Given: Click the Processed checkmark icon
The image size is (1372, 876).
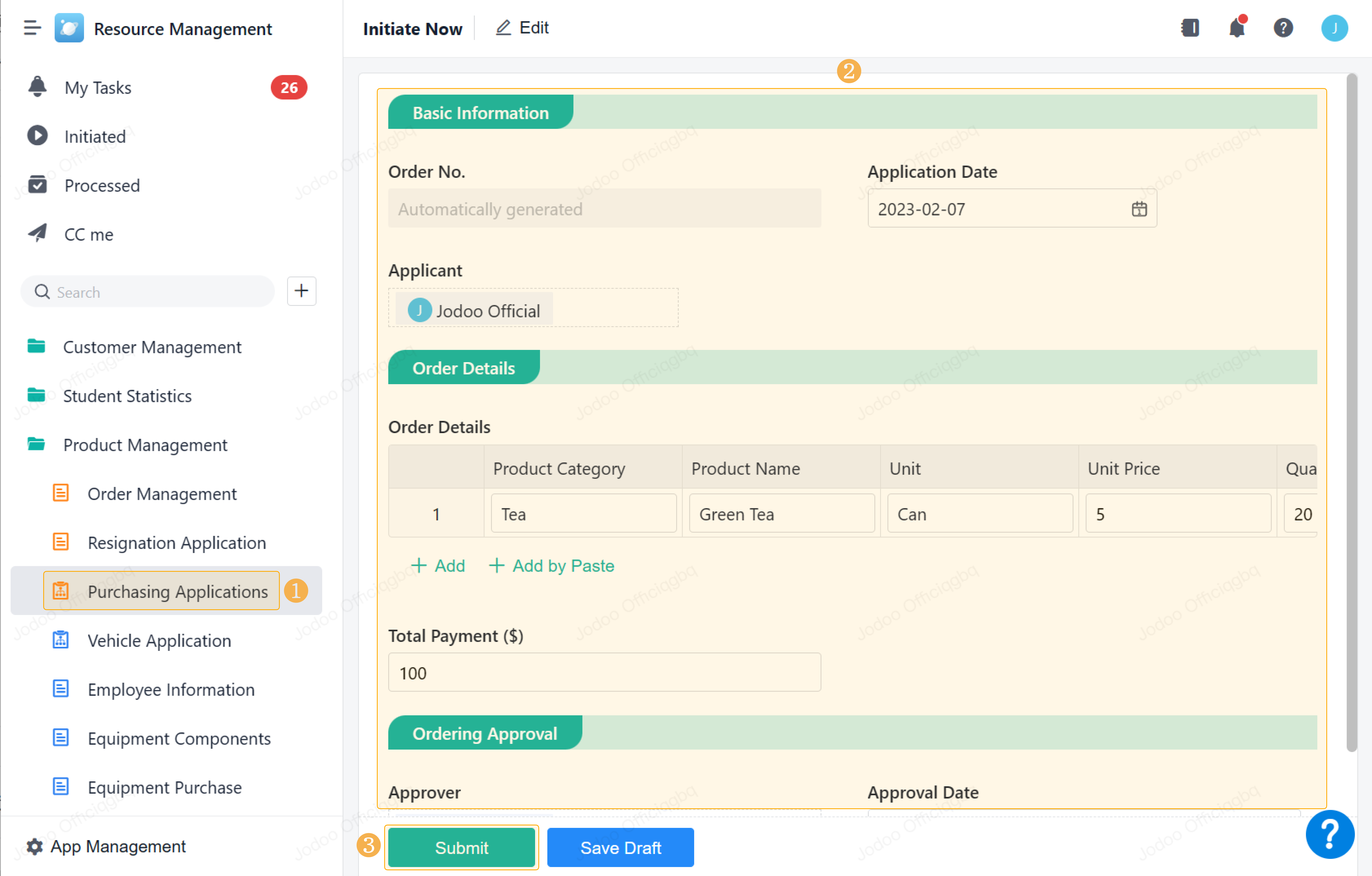Looking at the screenshot, I should [38, 185].
